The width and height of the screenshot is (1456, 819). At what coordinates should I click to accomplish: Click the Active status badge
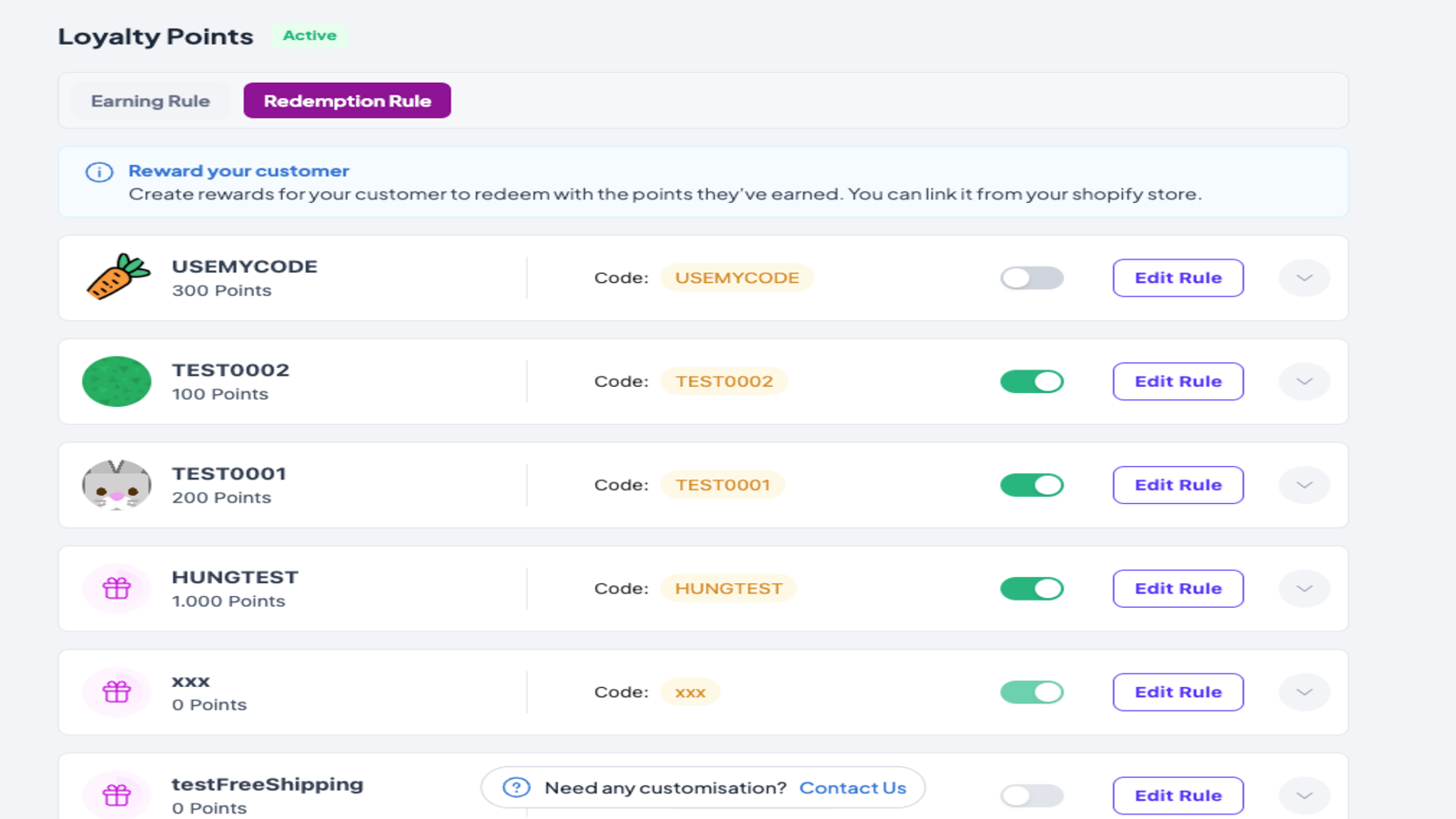click(309, 35)
